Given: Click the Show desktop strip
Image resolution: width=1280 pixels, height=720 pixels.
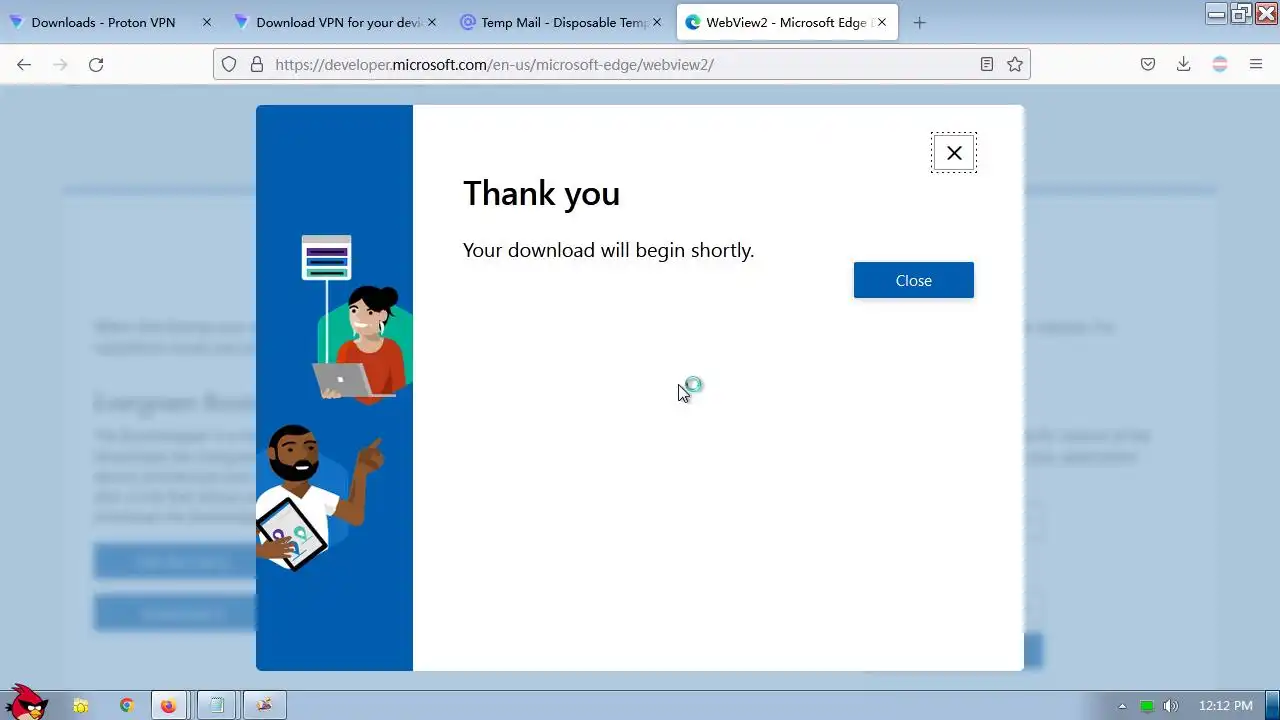Looking at the screenshot, I should [x=1273, y=706].
